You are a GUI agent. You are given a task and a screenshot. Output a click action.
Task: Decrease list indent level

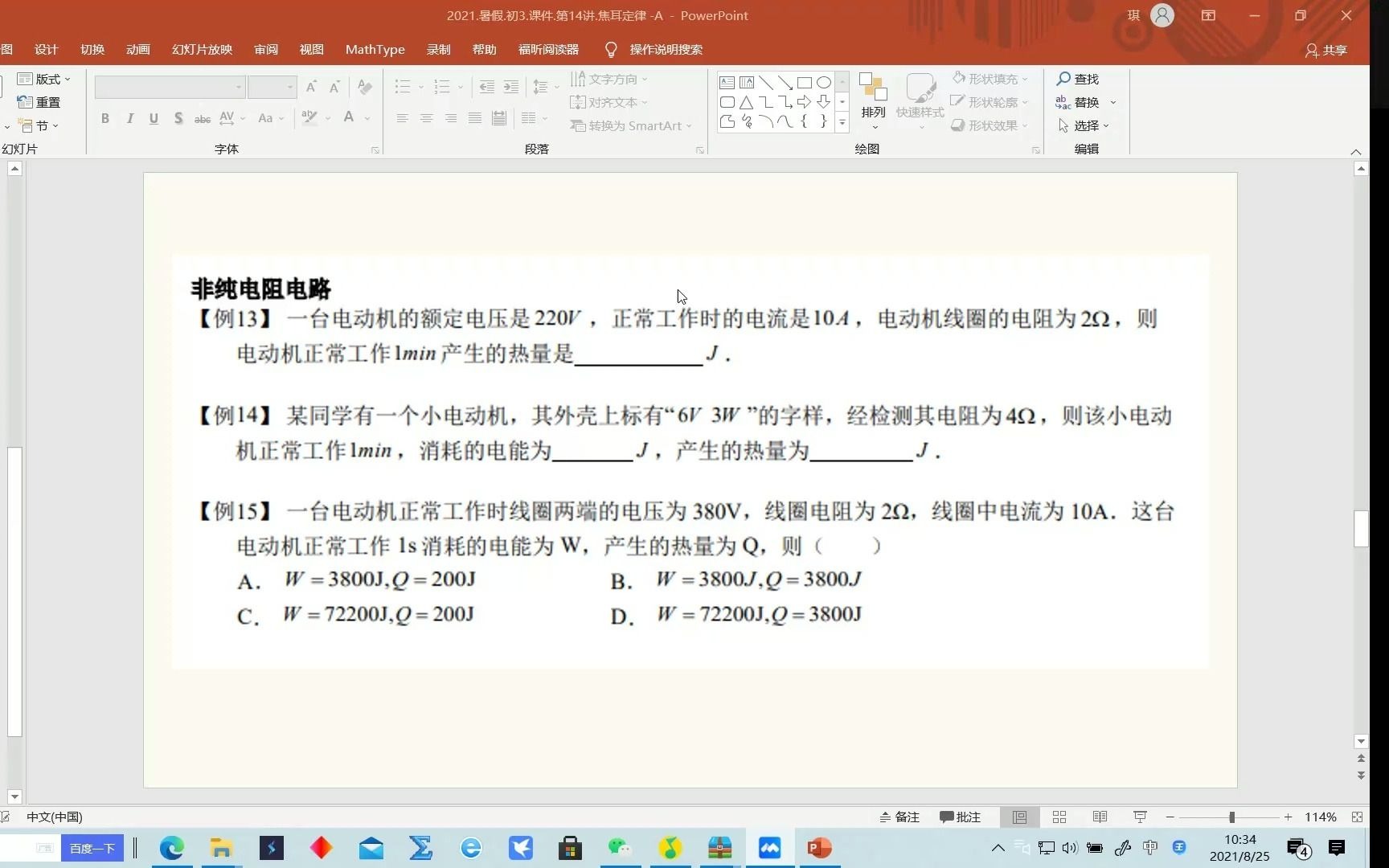[x=487, y=87]
